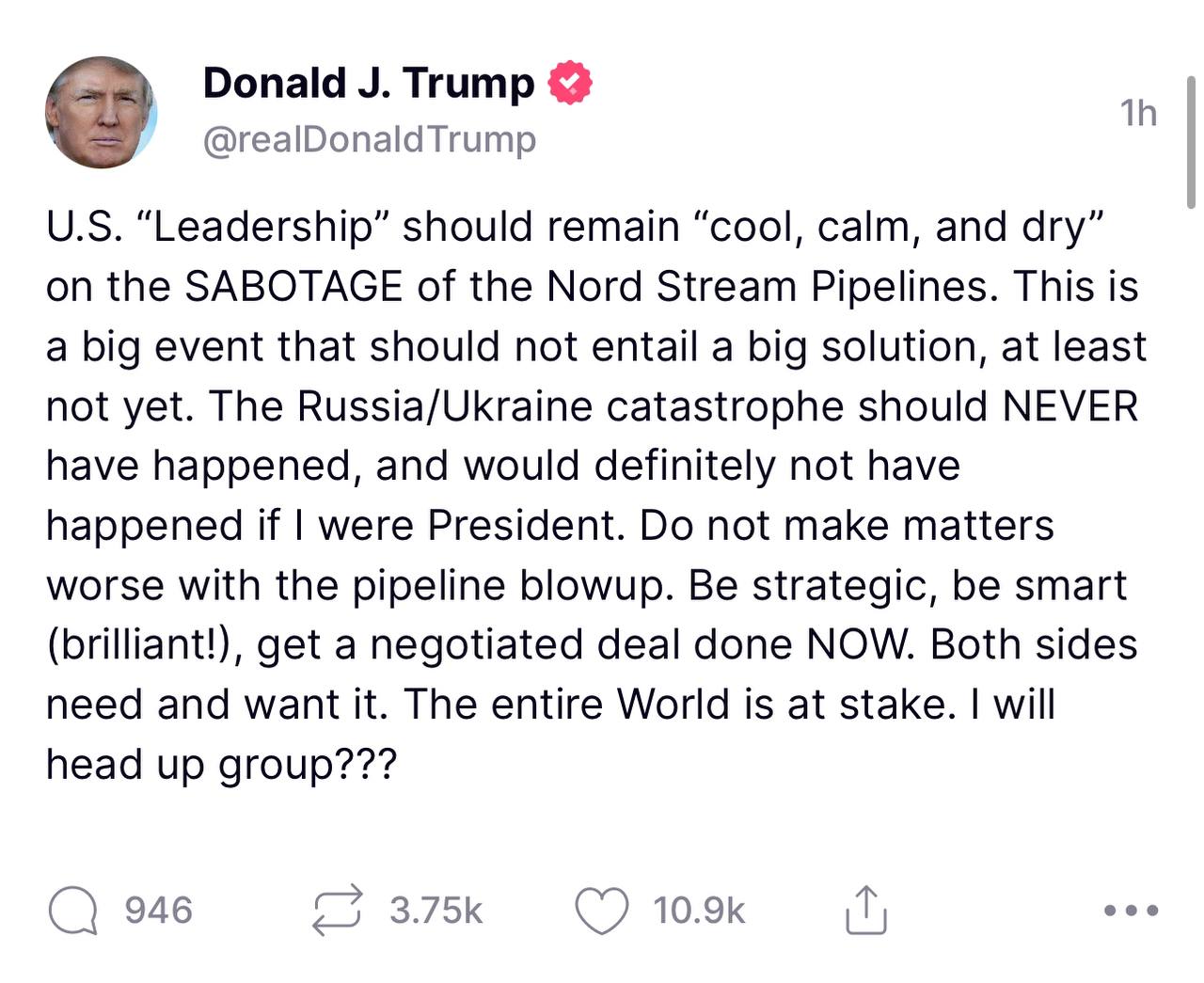Click the display name Donald J. Trump
Screen dimensions: 1204x983
click(x=368, y=83)
